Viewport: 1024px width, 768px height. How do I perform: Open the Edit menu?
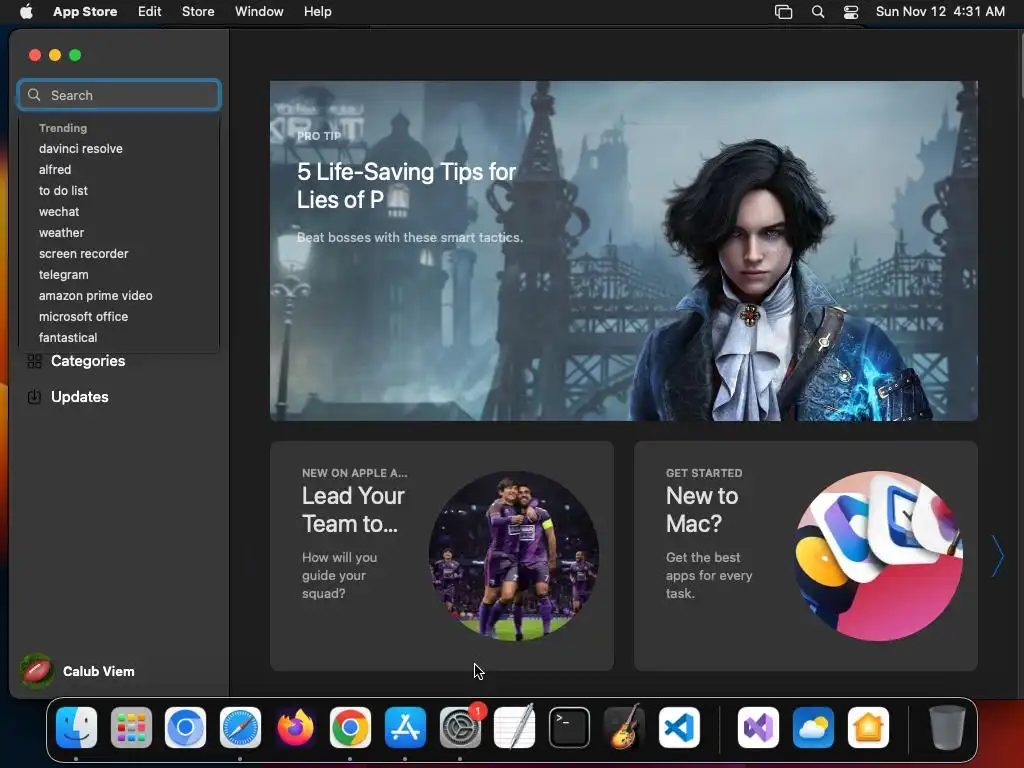point(150,12)
